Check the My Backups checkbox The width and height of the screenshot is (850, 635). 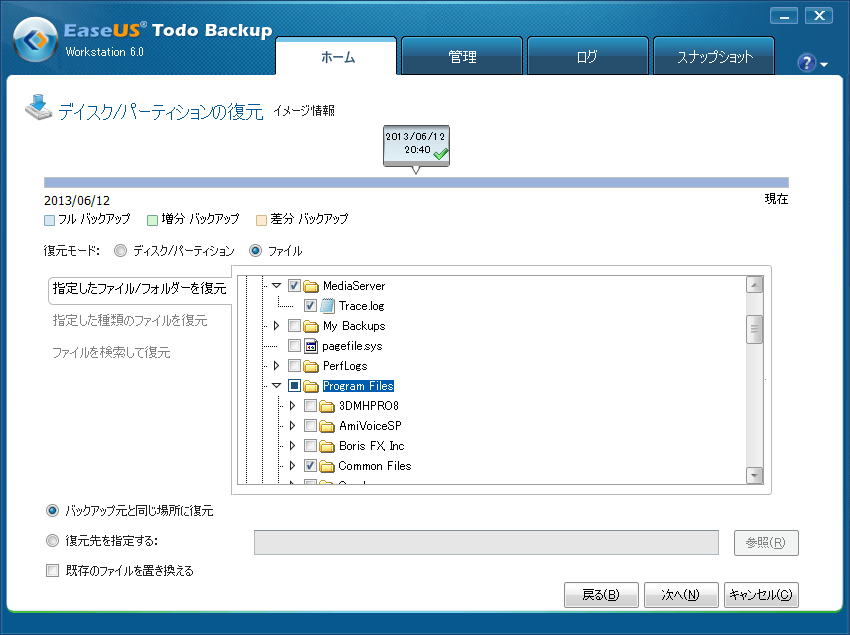point(294,325)
